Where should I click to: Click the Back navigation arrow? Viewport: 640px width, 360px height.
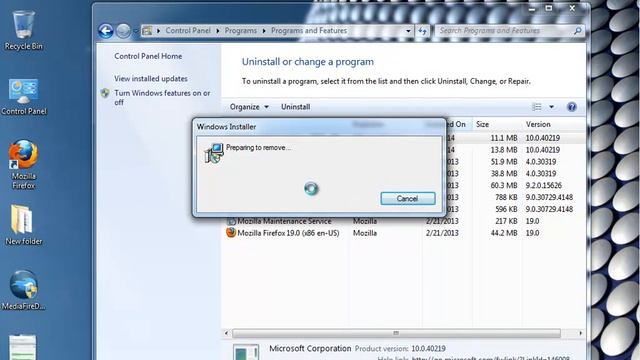pos(106,31)
